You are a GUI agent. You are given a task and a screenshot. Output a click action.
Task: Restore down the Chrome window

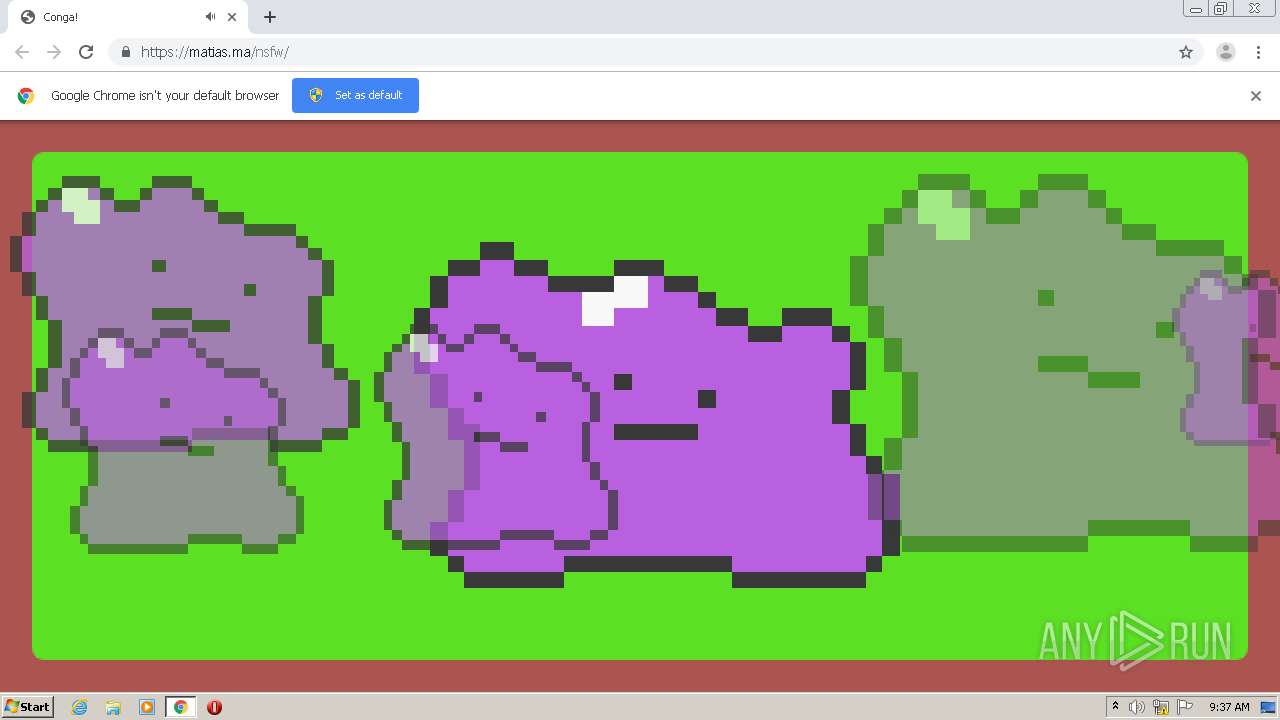(x=1221, y=9)
